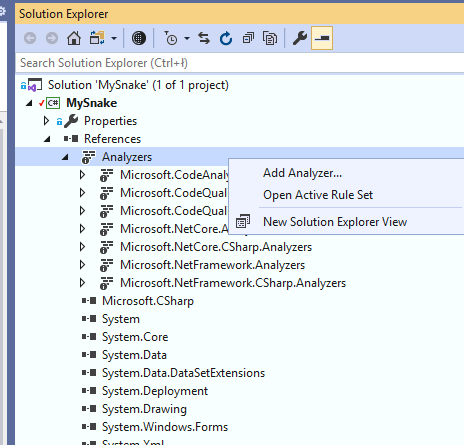
Task: Refresh the Solution Explorer
Action: click(226, 38)
